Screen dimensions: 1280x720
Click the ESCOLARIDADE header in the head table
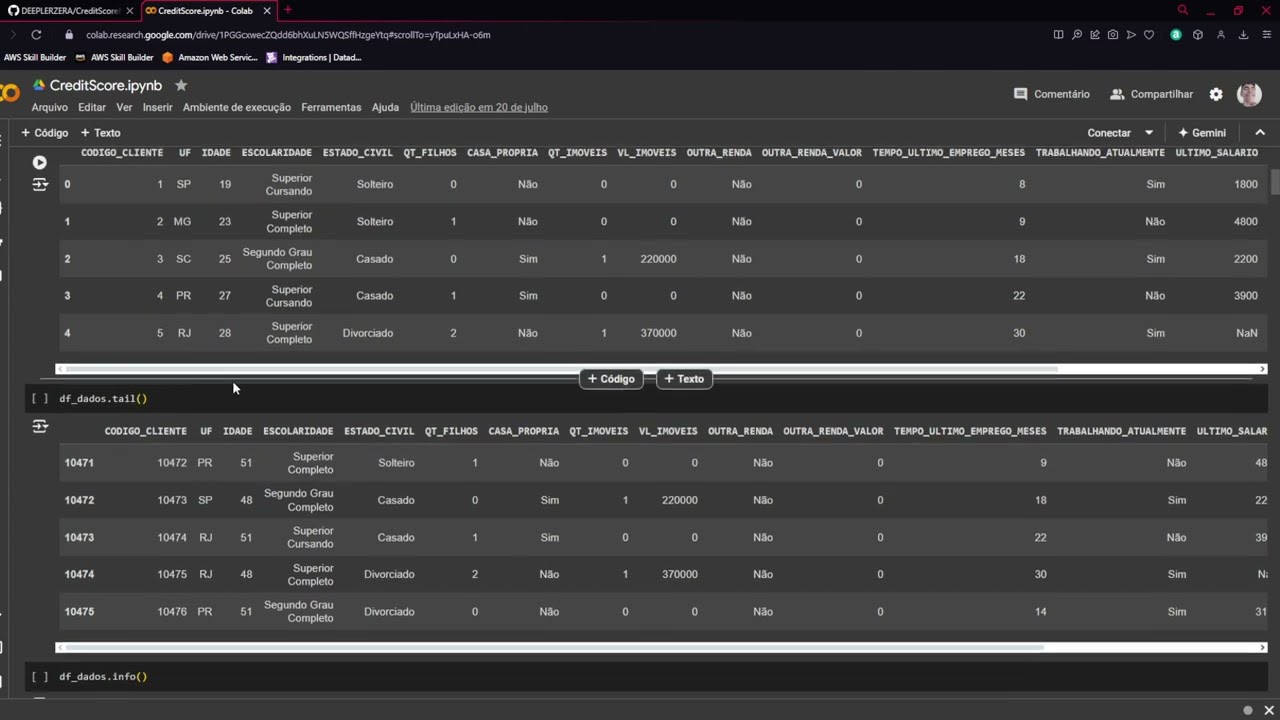coord(277,153)
